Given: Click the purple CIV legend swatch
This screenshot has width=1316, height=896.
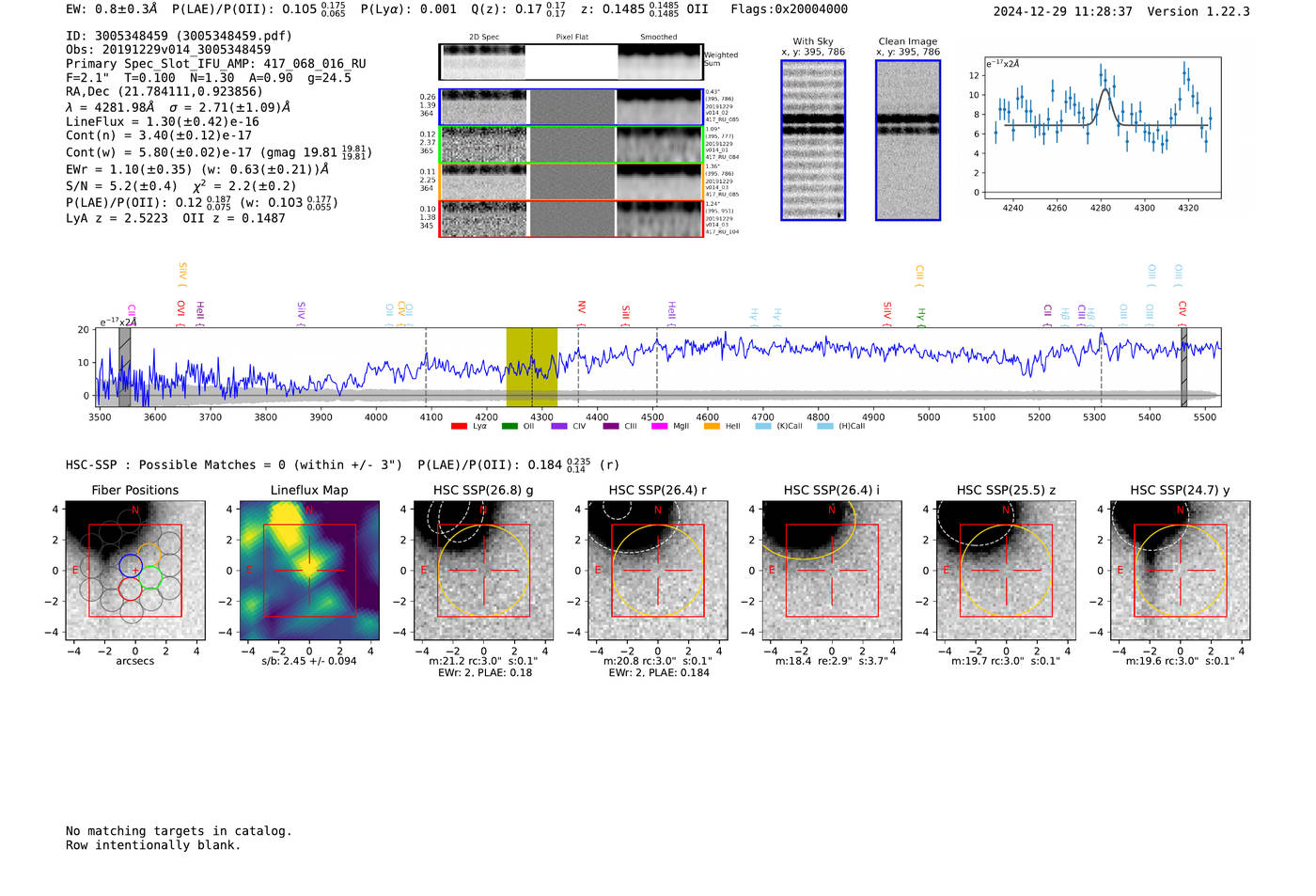Looking at the screenshot, I should point(559,427).
